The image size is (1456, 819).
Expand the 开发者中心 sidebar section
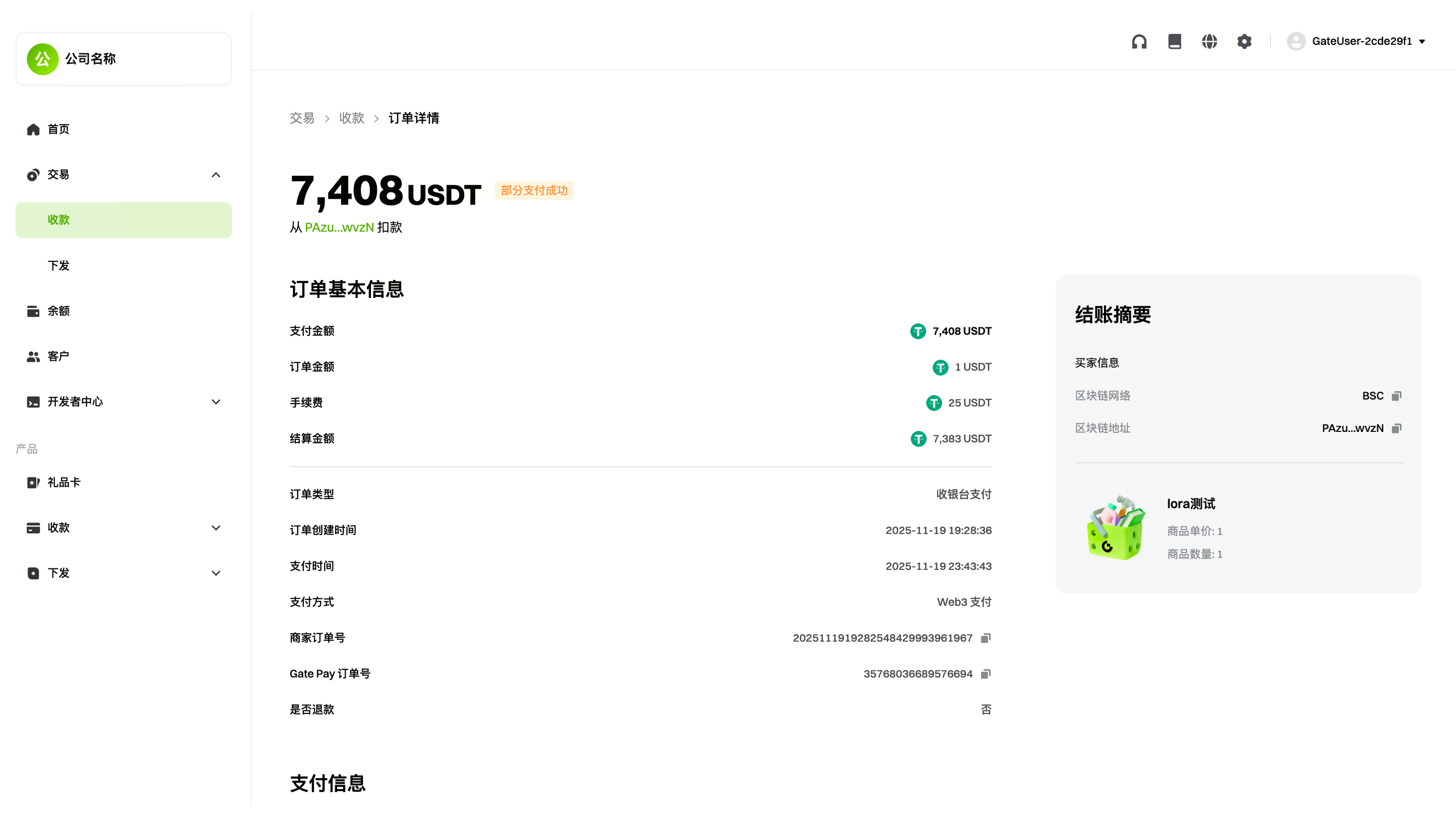tap(215, 402)
